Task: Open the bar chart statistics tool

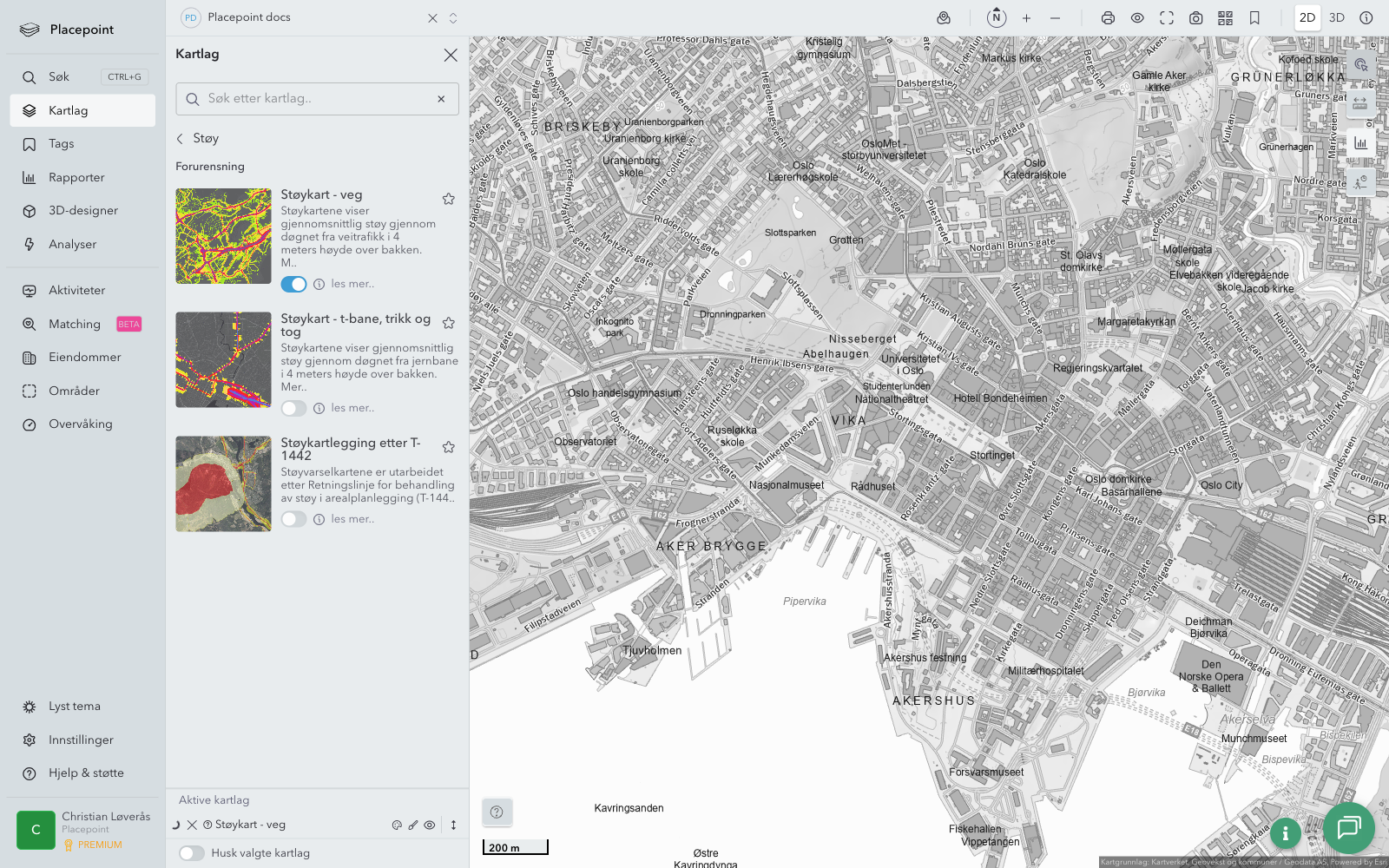Action: pos(1360,143)
